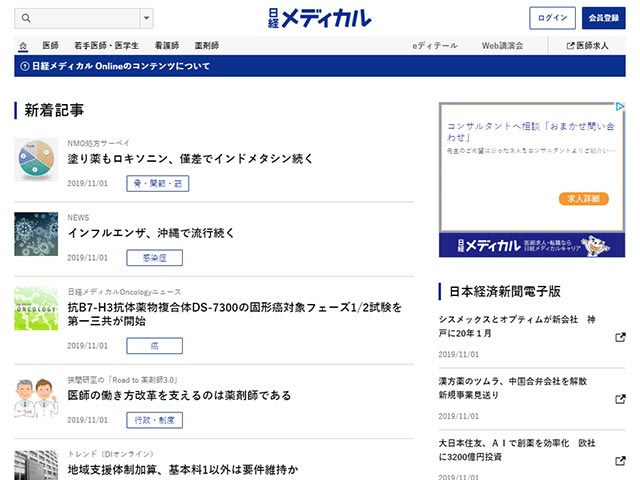Open the search box dropdown arrow
The height and width of the screenshot is (480, 640).
tap(147, 18)
